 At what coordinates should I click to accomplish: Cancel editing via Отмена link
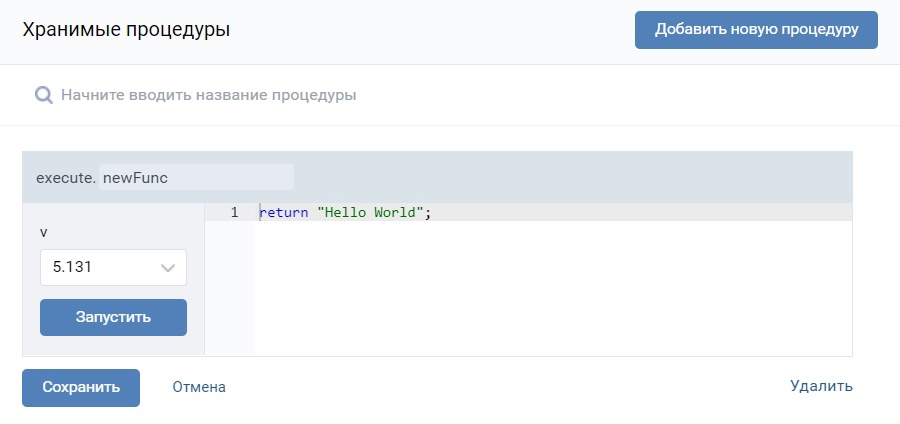click(x=199, y=387)
